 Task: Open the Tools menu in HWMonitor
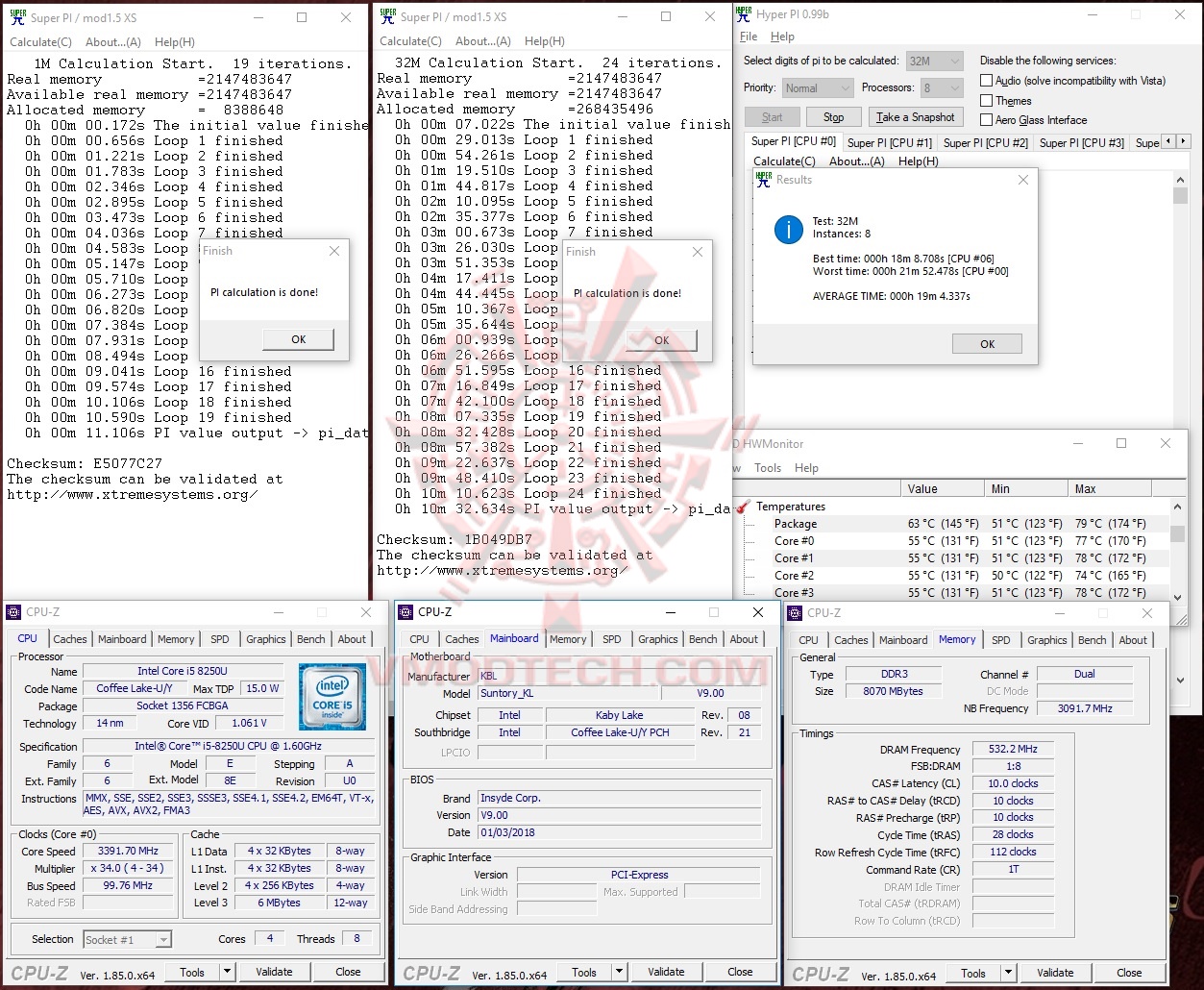coord(768,468)
